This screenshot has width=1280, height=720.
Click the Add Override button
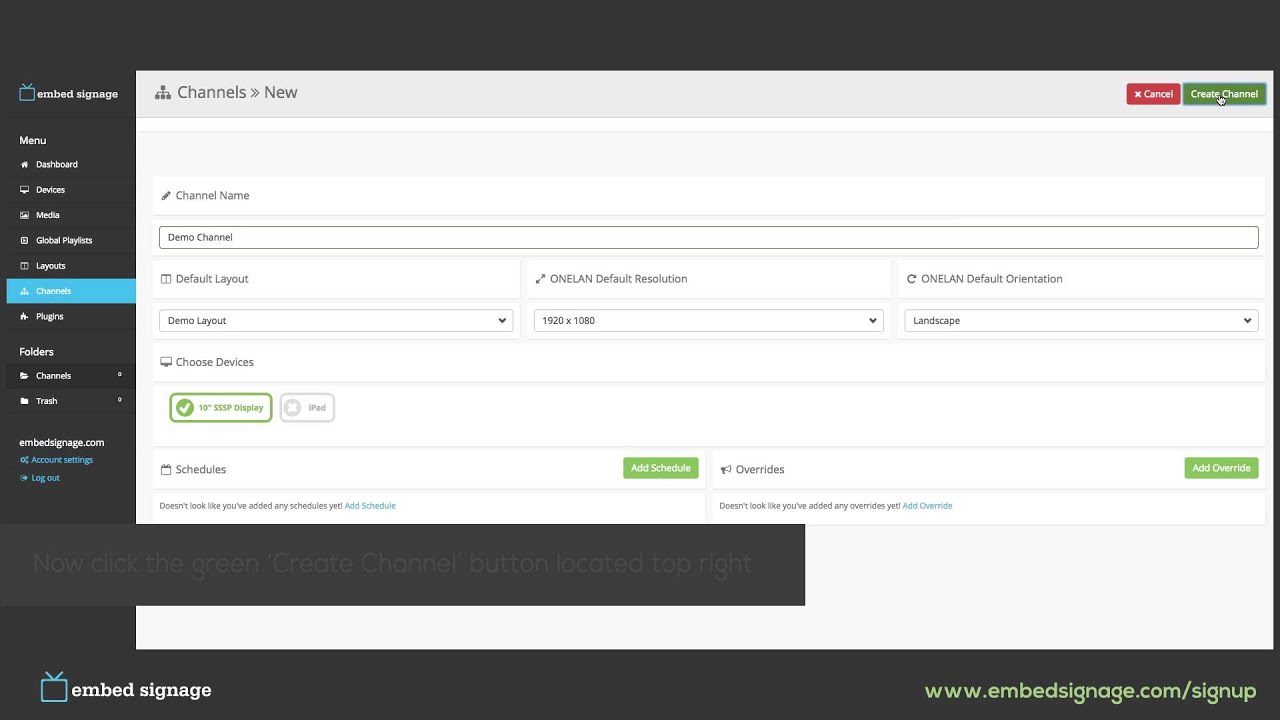click(1221, 468)
